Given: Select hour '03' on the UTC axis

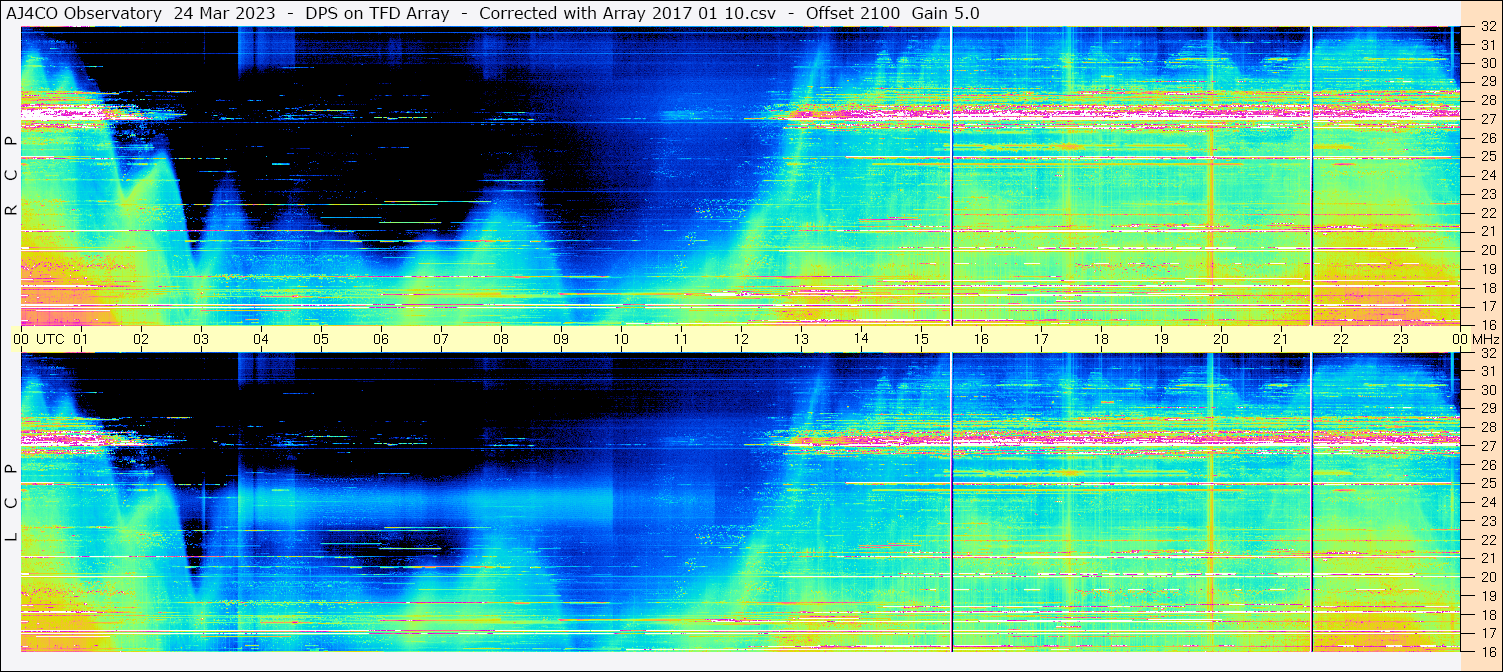Looking at the screenshot, I should point(201,339).
